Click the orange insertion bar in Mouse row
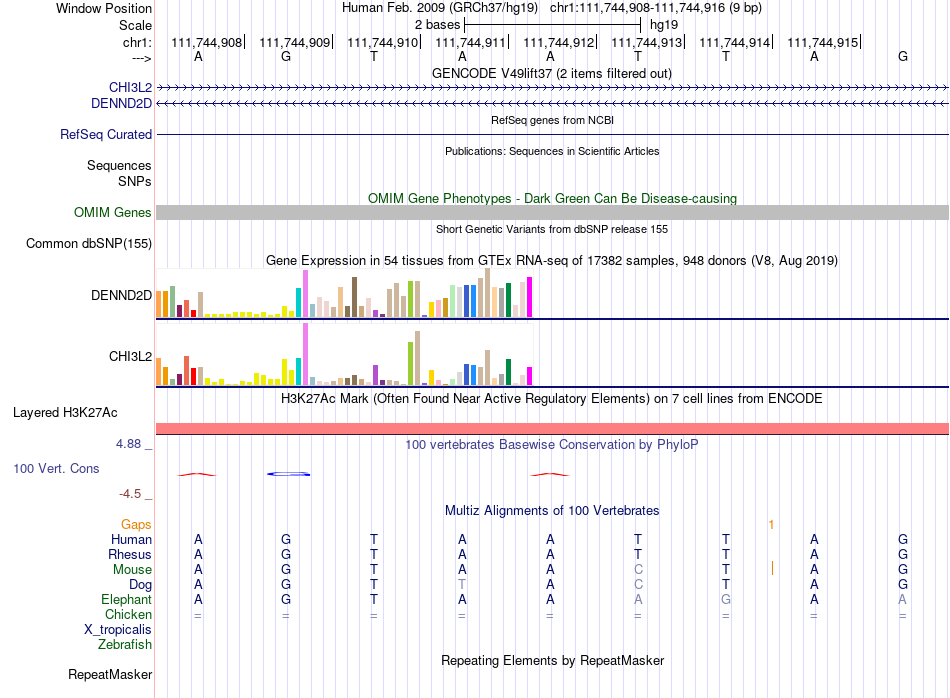The width and height of the screenshot is (950, 698). tap(772, 568)
